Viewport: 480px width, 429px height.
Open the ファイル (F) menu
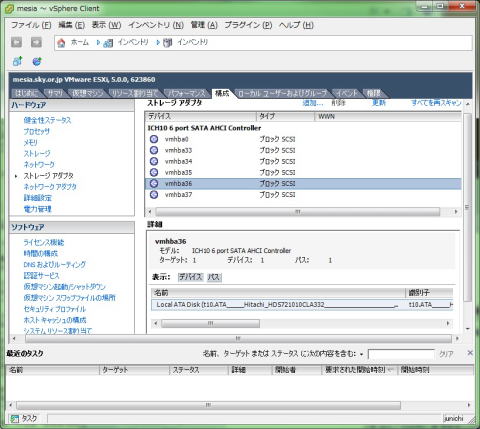[31, 25]
